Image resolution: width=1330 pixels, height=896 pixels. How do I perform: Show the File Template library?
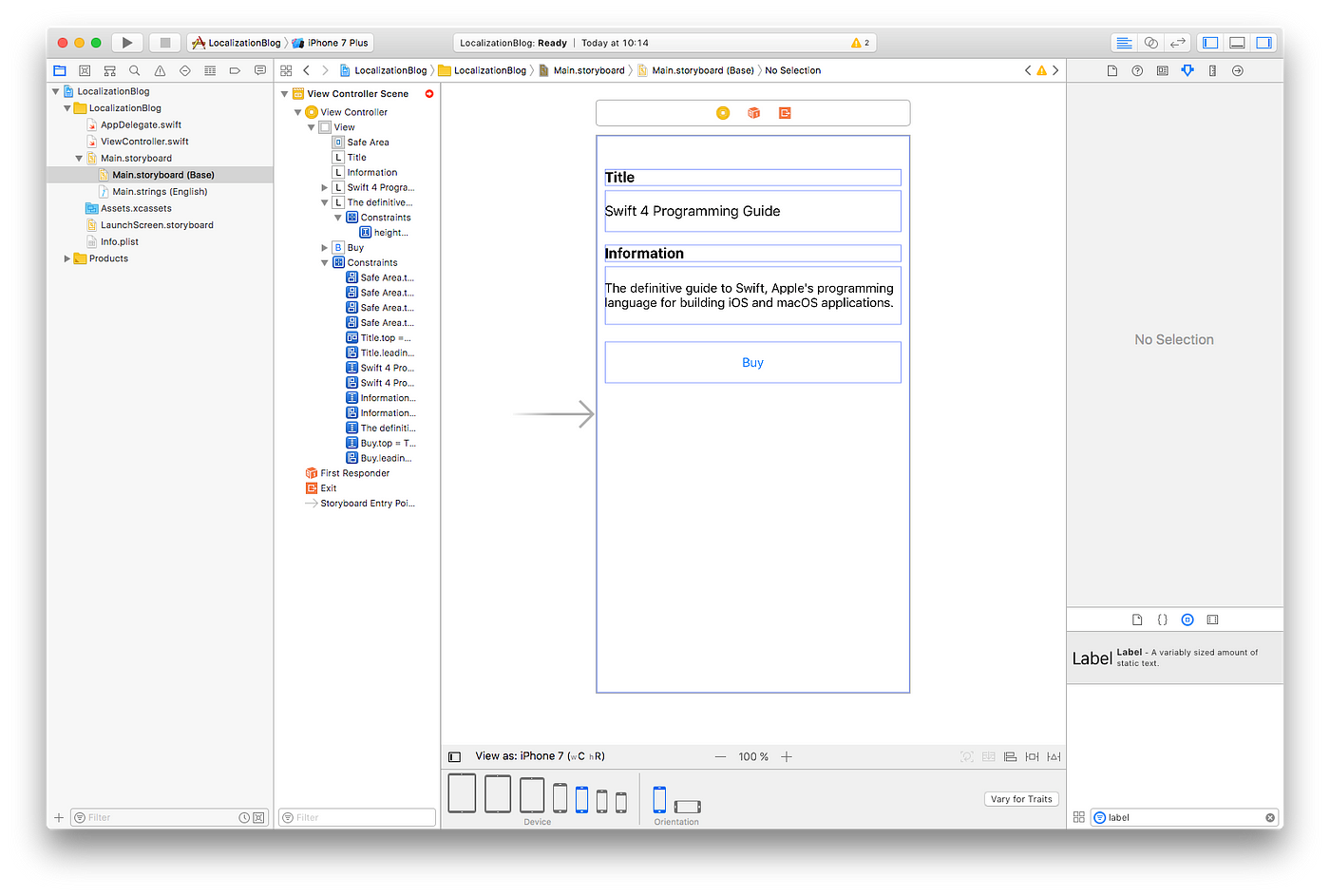click(x=1137, y=620)
